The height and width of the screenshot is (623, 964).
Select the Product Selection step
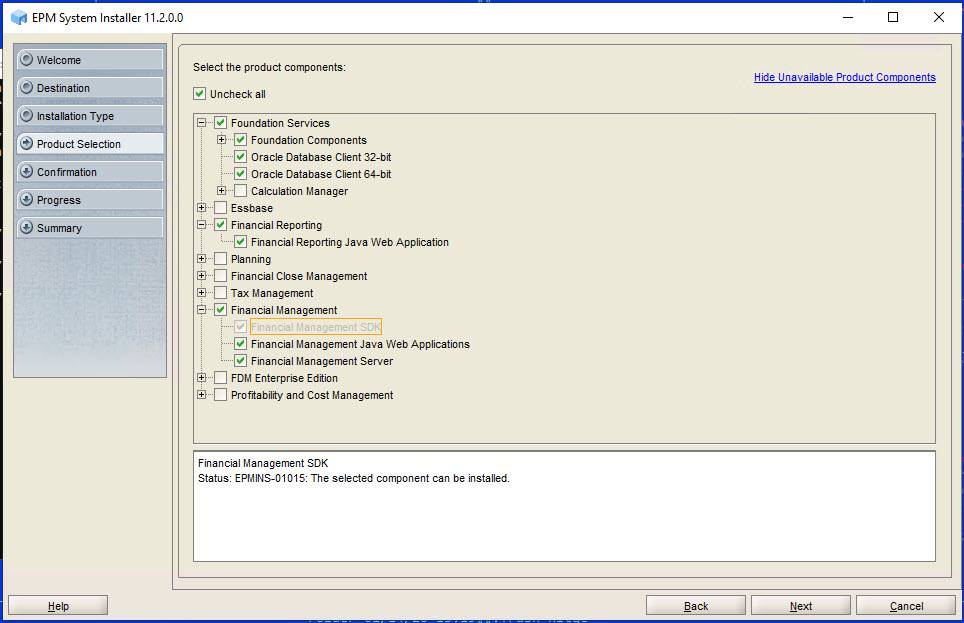[90, 143]
